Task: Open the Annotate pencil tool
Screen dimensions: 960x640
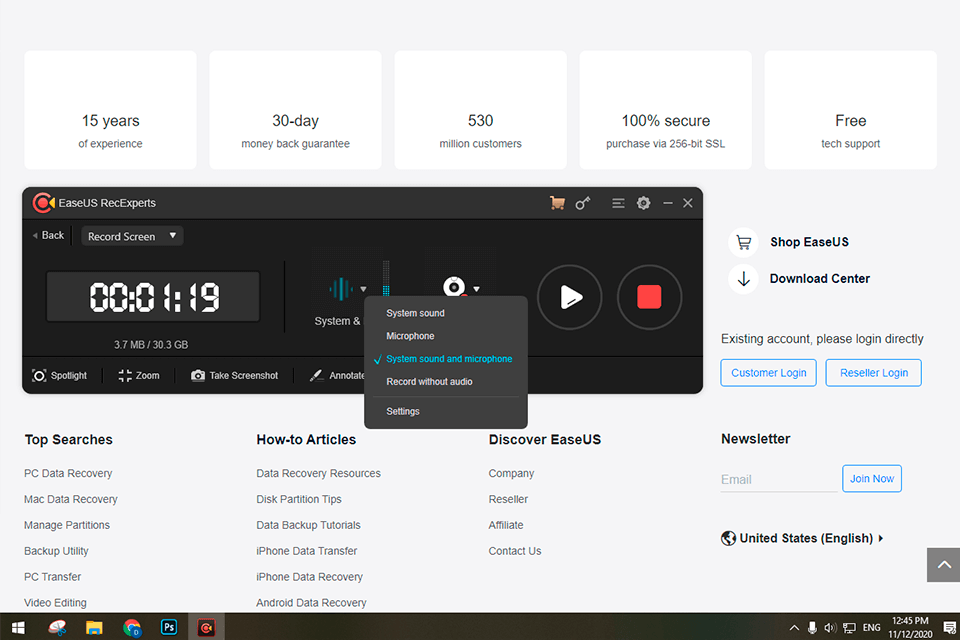Action: click(x=337, y=375)
